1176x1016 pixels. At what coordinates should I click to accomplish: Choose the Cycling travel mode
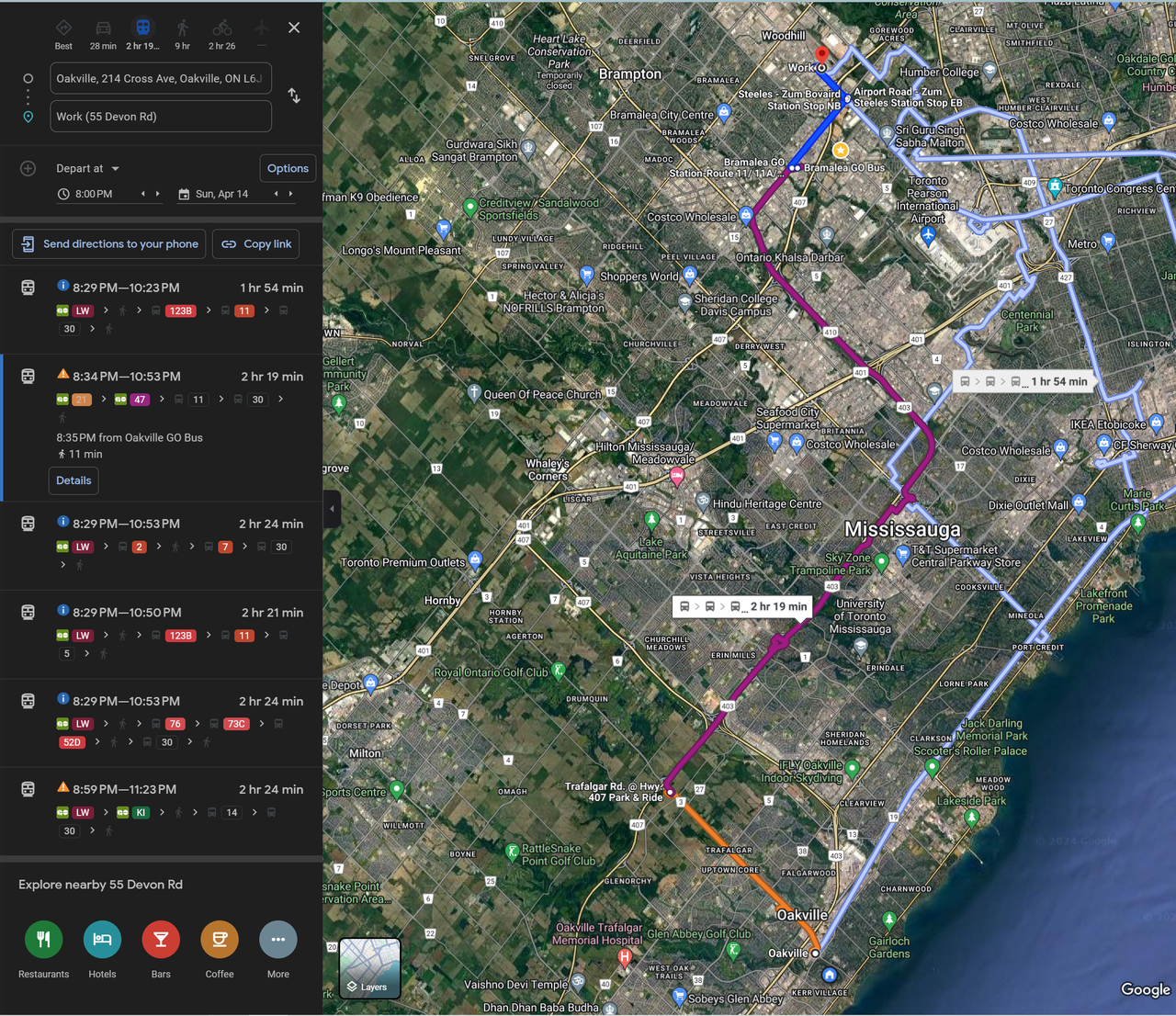(221, 28)
